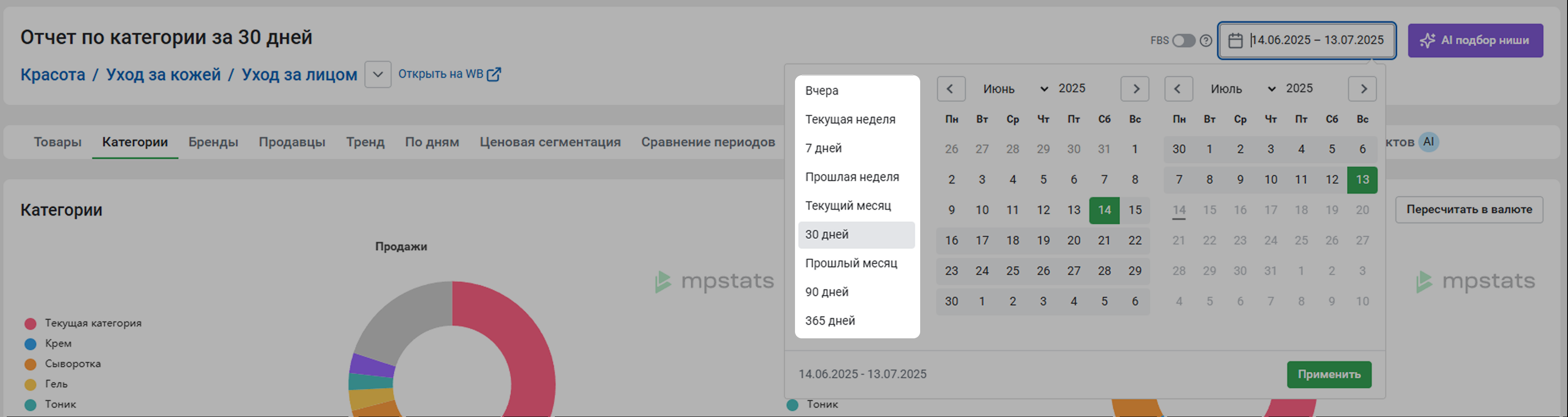Go to previous month in July calendar
Screen dimensions: 1568x417
click(1179, 89)
